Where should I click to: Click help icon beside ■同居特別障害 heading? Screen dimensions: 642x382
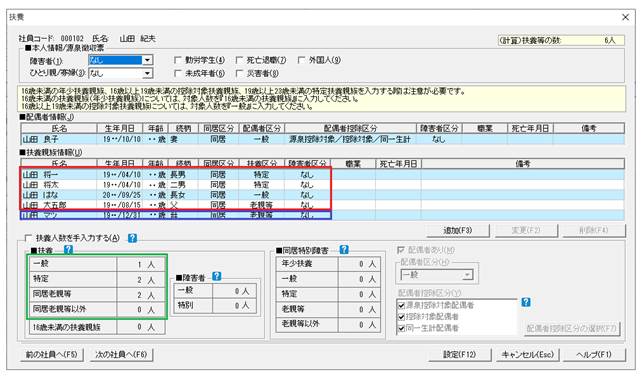(344, 249)
